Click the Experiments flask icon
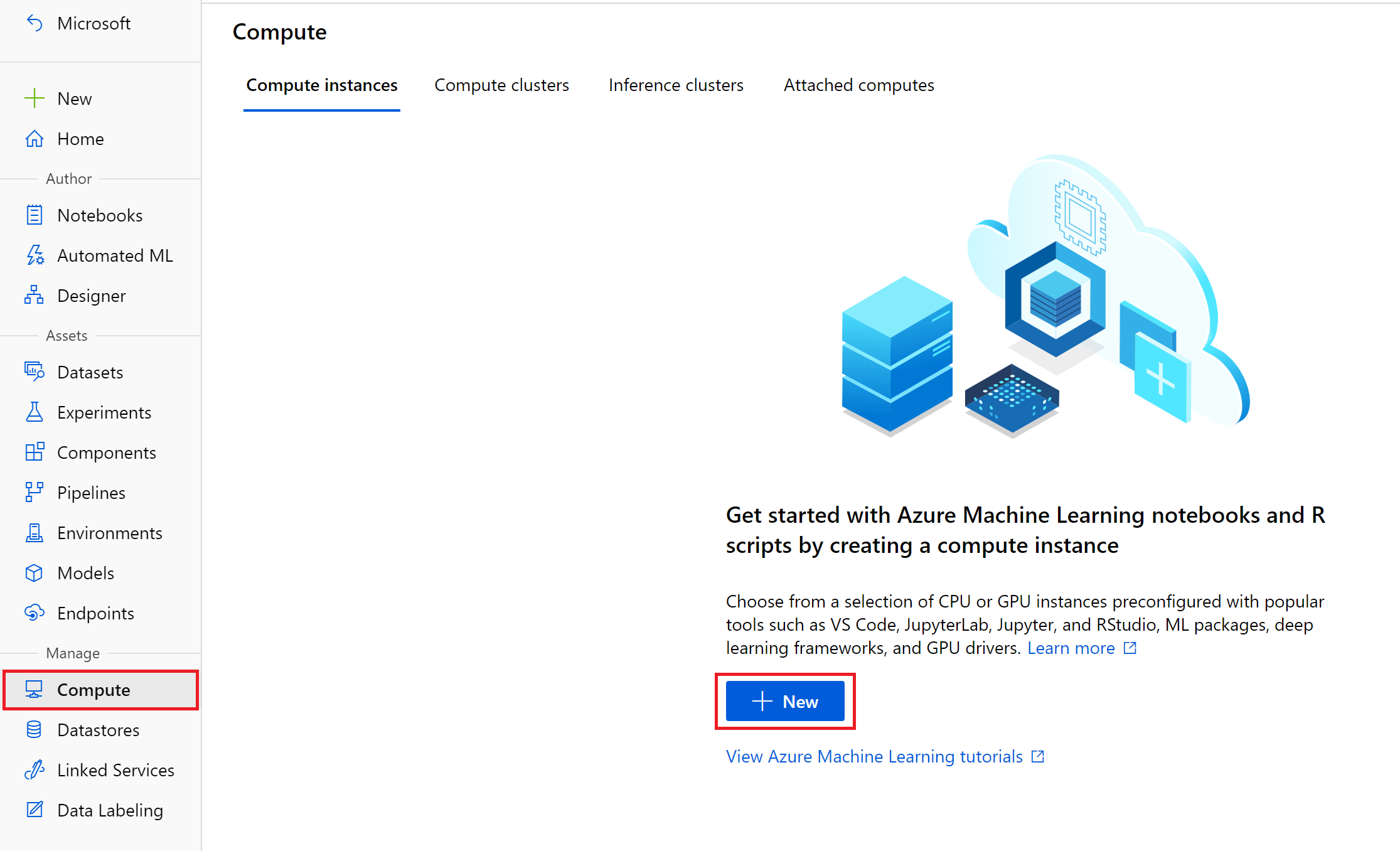The image size is (1400, 851). tap(35, 412)
